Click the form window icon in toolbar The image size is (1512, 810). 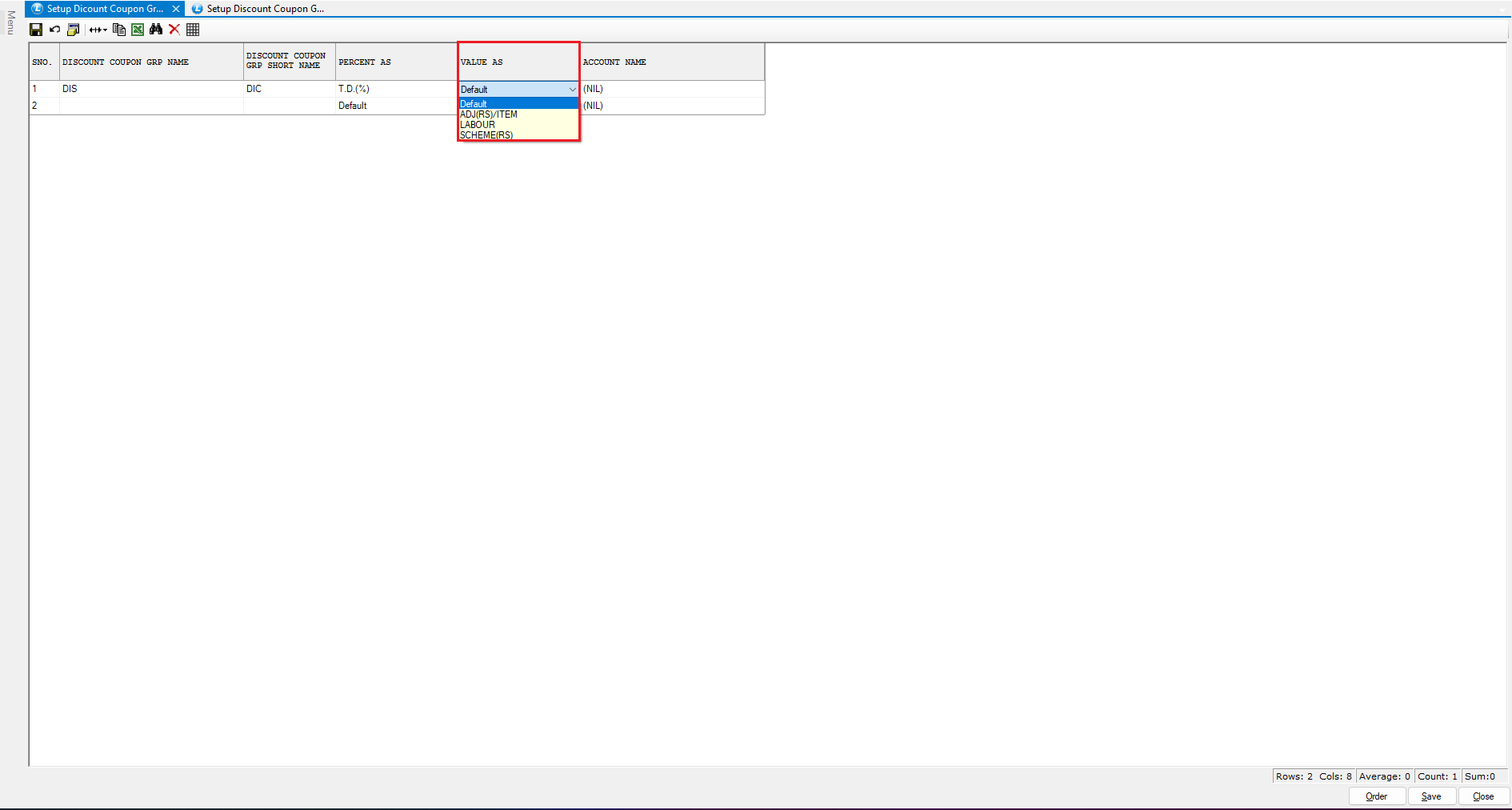(x=74, y=30)
